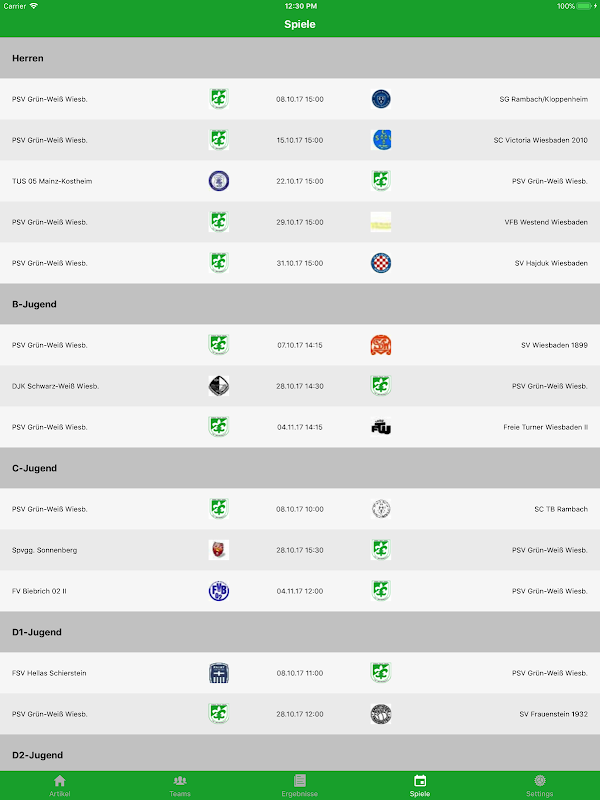Select the Spiele tab
The width and height of the screenshot is (600, 800).
420,785
